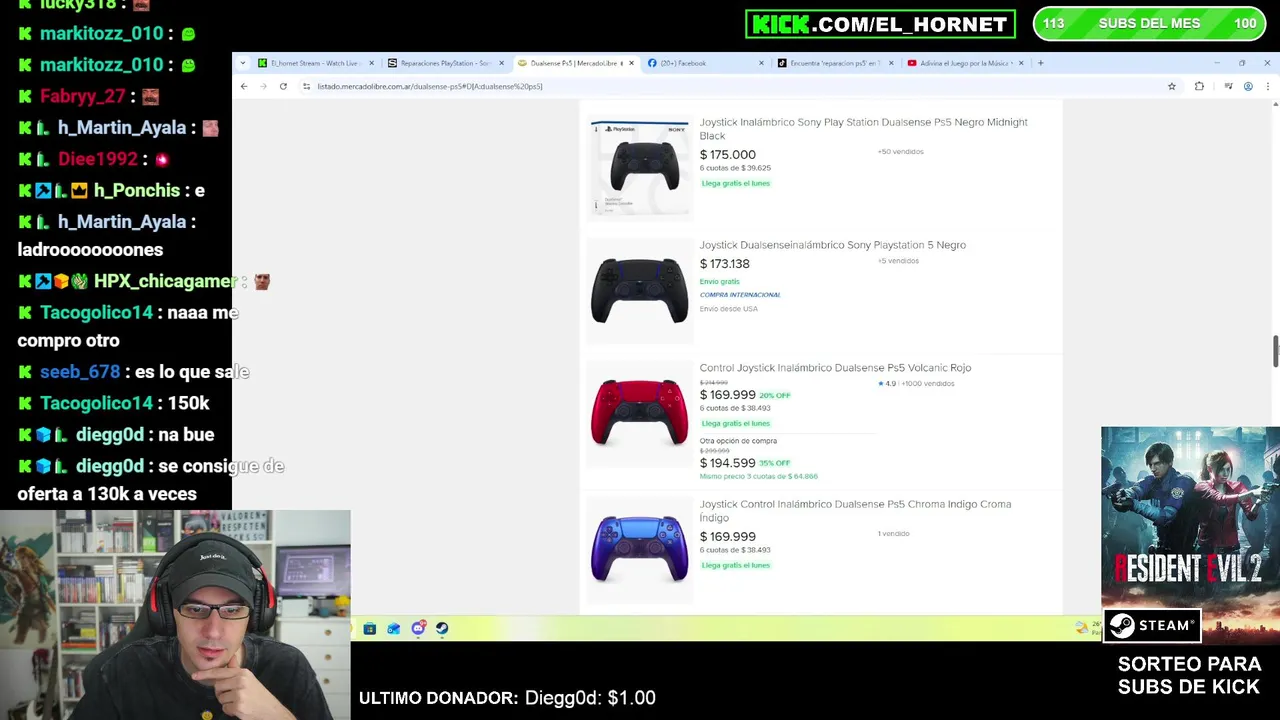Select the Dualsense Ps5 MercadoLibre tab

[575, 63]
